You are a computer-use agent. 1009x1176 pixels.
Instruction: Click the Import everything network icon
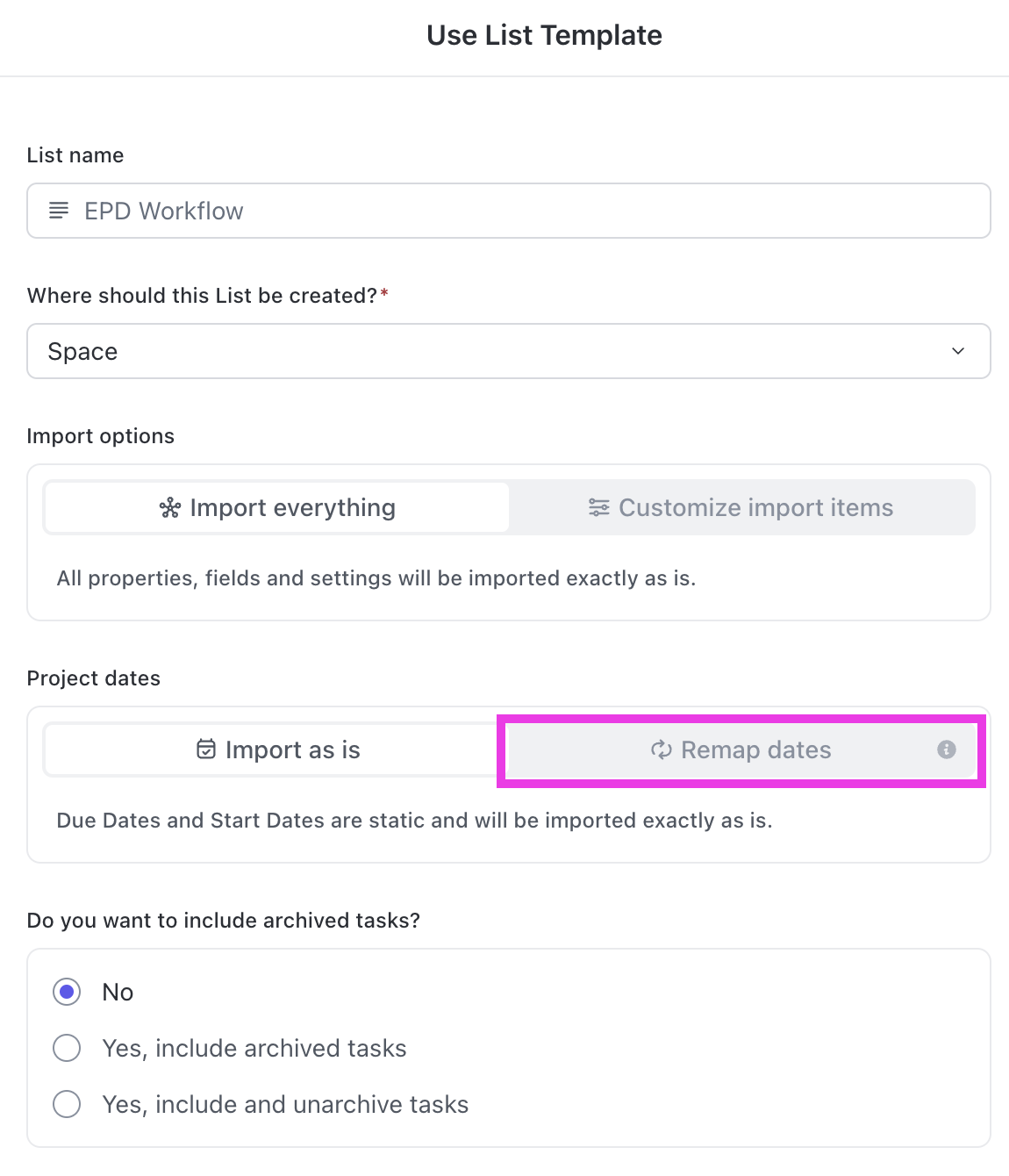click(170, 508)
